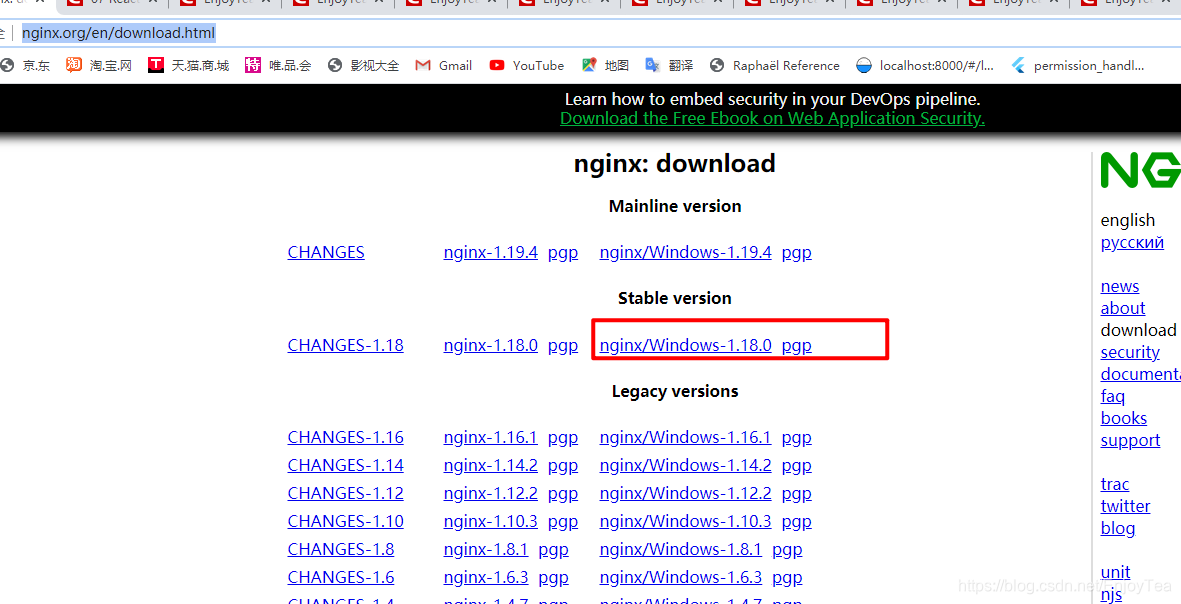Open the security sidebar link
The width and height of the screenshot is (1181, 604).
click(1130, 352)
